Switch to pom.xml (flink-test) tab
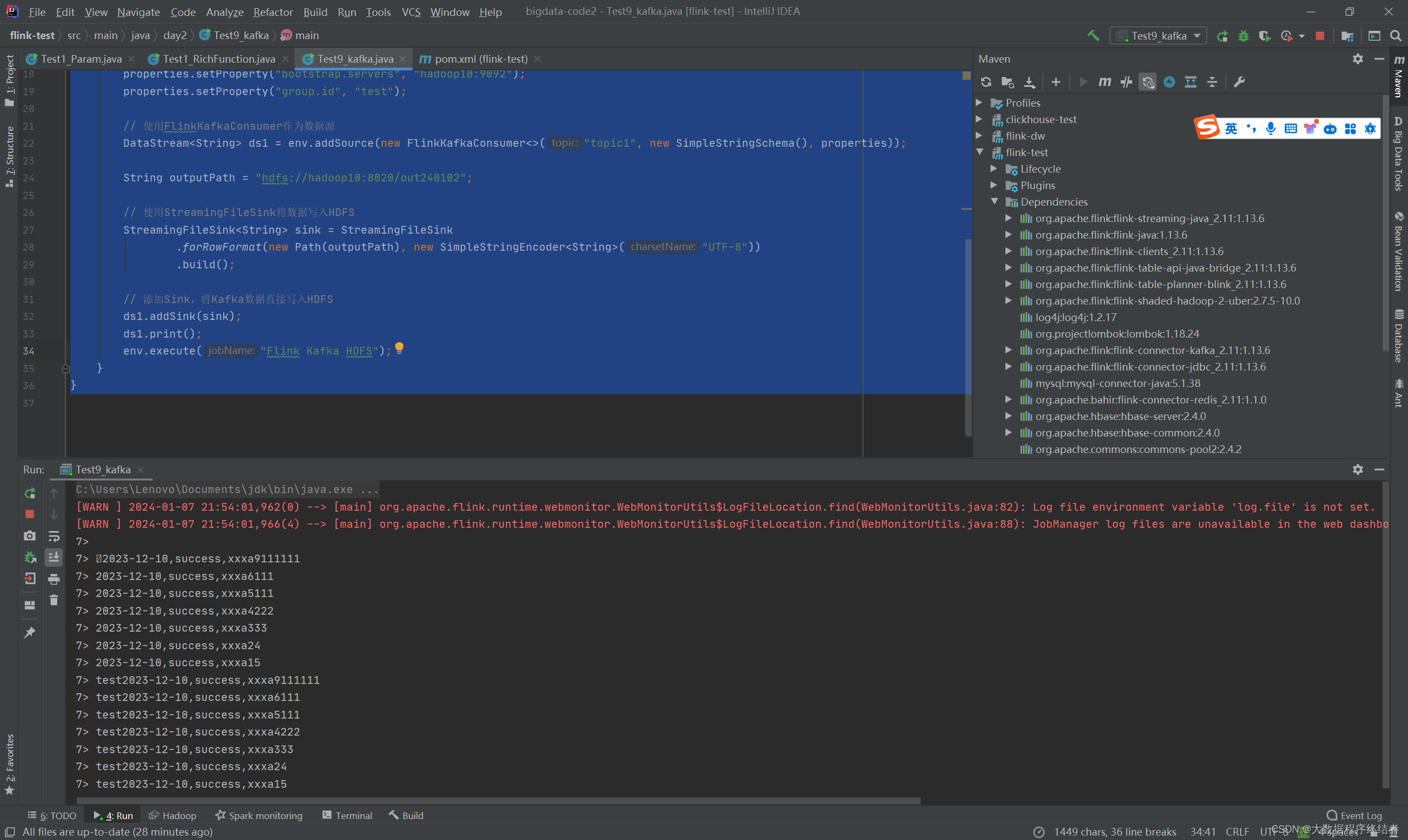 (481, 59)
